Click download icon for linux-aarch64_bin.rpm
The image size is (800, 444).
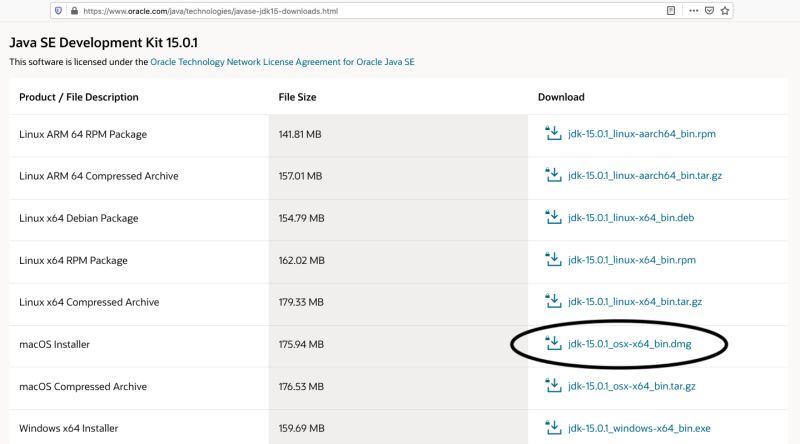(553, 133)
